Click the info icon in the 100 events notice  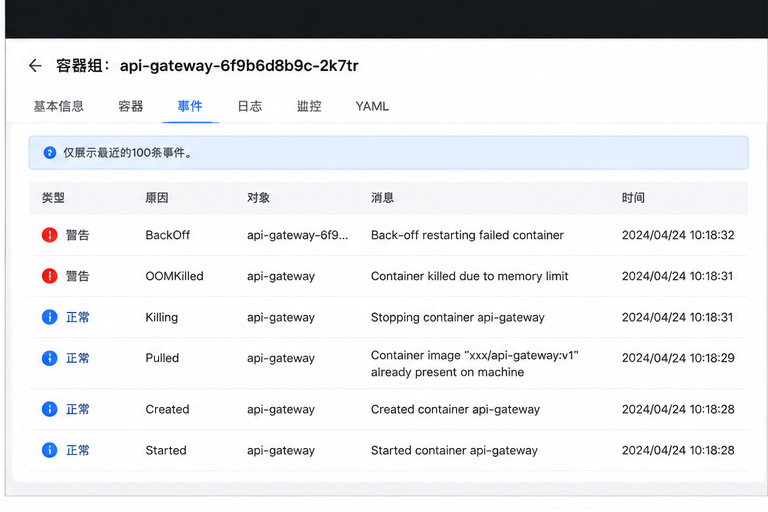click(x=49, y=153)
